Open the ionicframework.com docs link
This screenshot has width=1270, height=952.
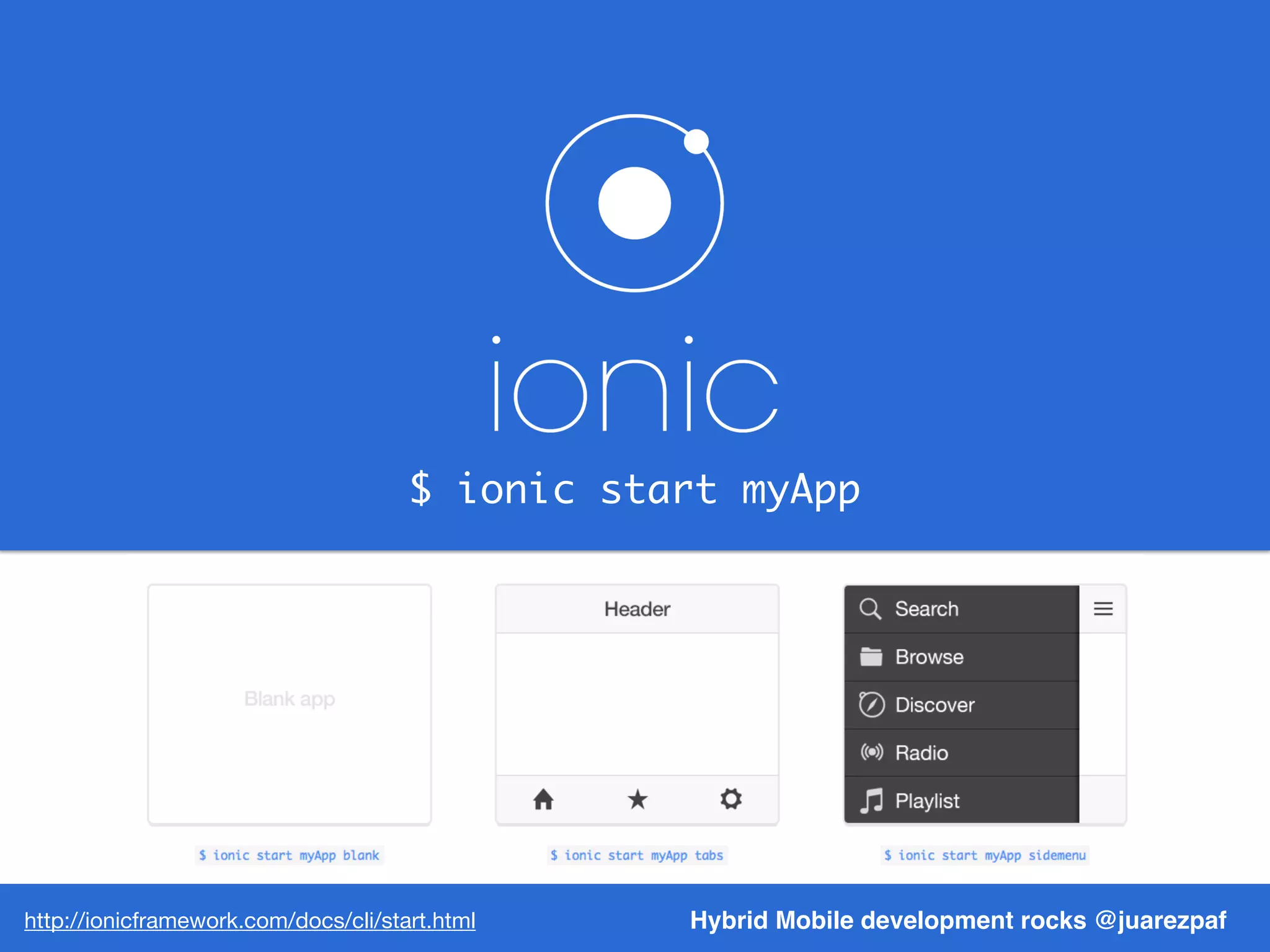(x=250, y=920)
